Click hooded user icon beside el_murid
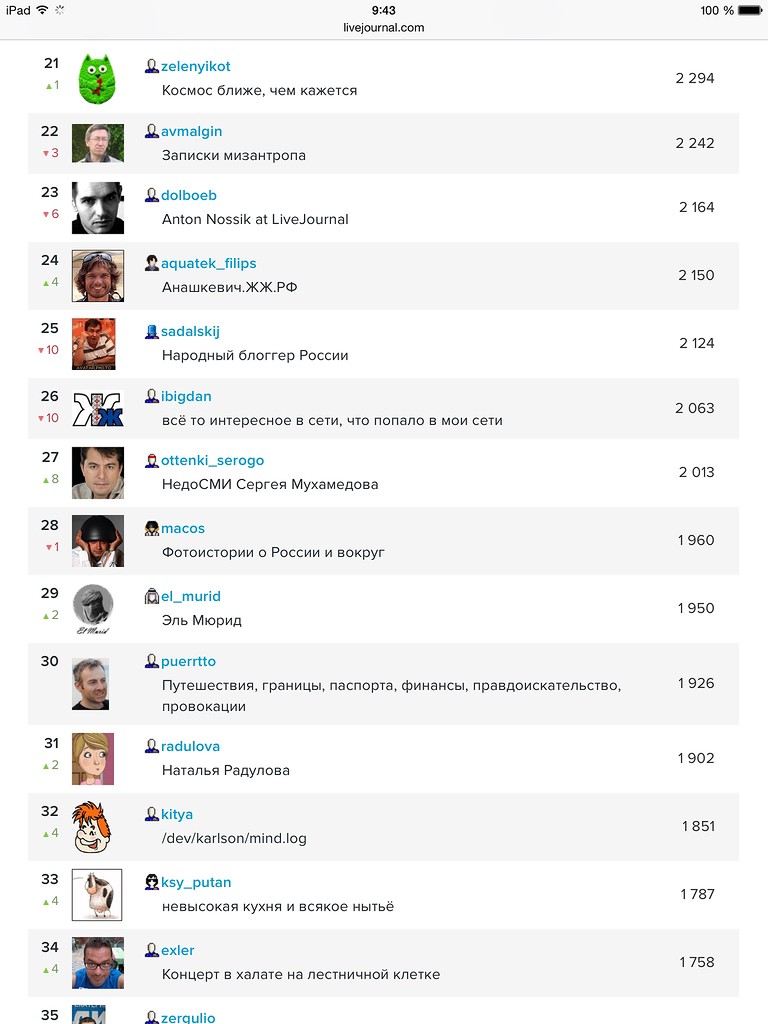The height and width of the screenshot is (1024, 768). [152, 596]
